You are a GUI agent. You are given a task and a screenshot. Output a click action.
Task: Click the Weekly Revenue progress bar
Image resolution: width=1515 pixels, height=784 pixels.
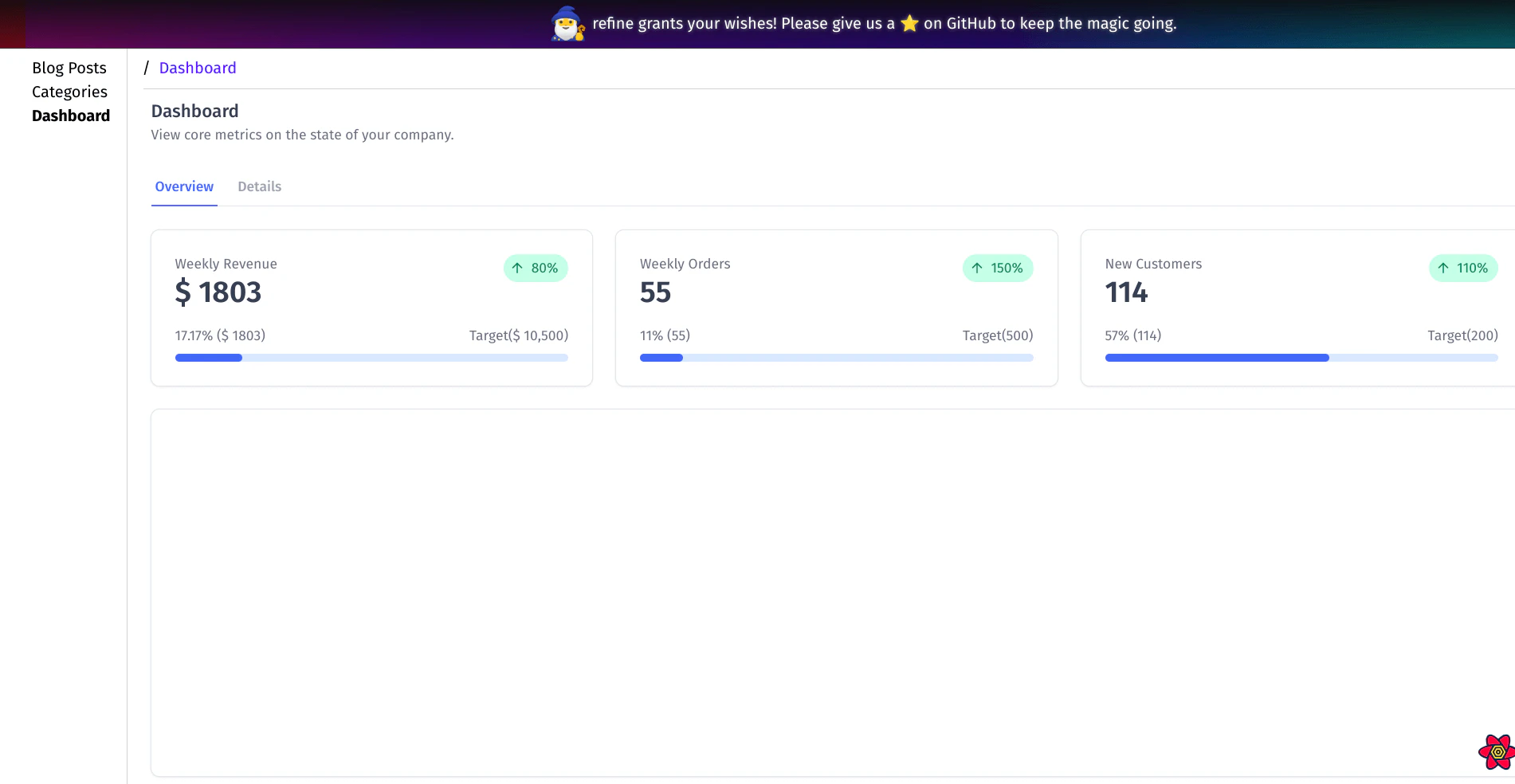pos(371,358)
